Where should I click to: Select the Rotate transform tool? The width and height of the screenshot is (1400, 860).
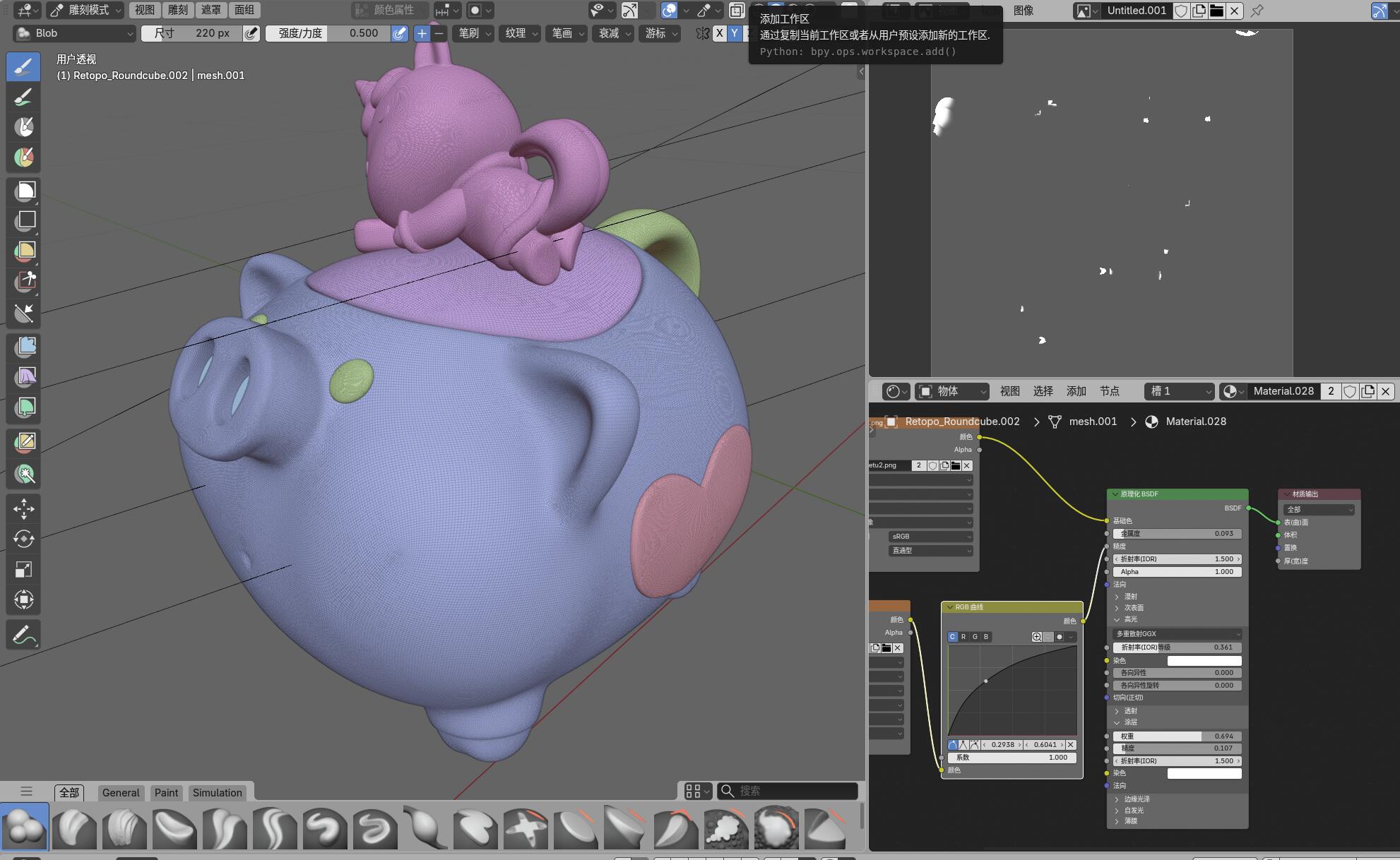tap(23, 539)
